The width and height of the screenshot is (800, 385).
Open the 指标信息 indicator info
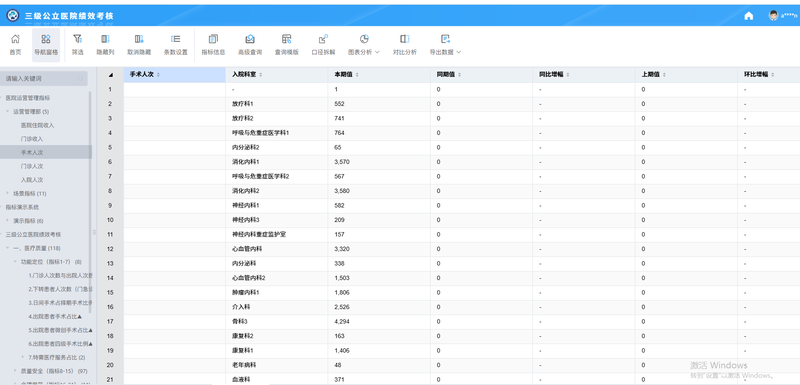pos(213,45)
